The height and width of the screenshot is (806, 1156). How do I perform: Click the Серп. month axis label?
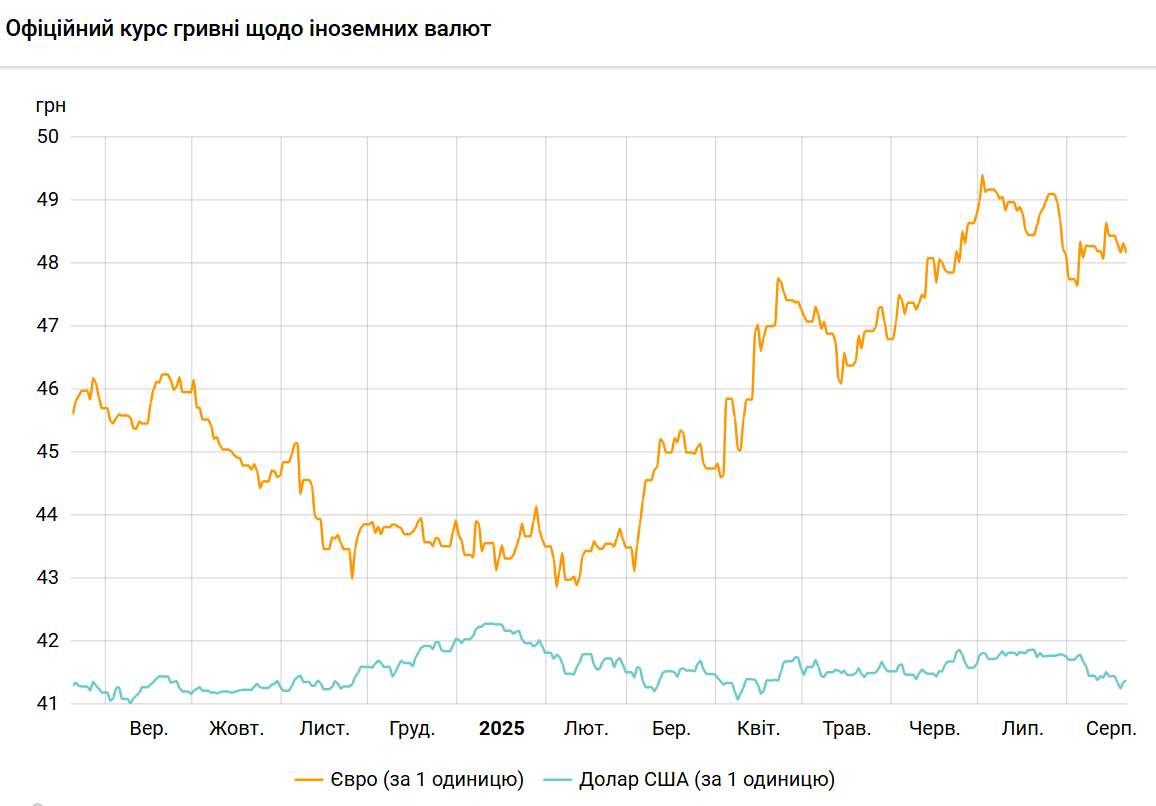point(1111,729)
